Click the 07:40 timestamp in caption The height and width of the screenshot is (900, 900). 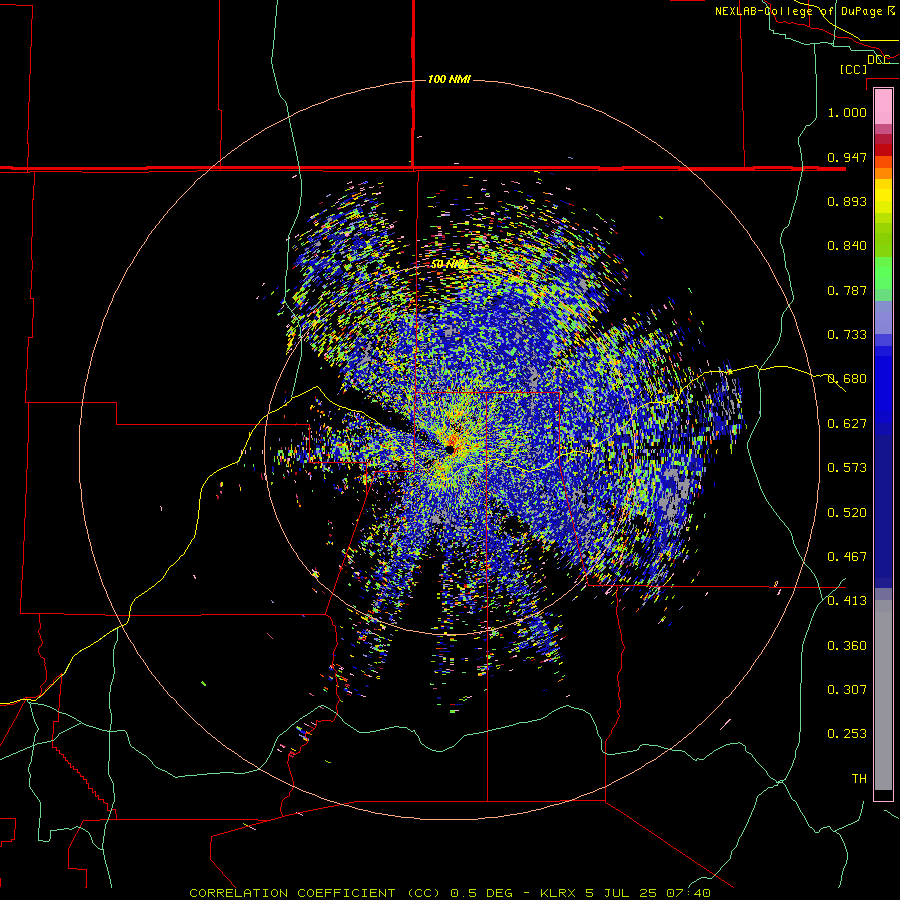point(688,893)
